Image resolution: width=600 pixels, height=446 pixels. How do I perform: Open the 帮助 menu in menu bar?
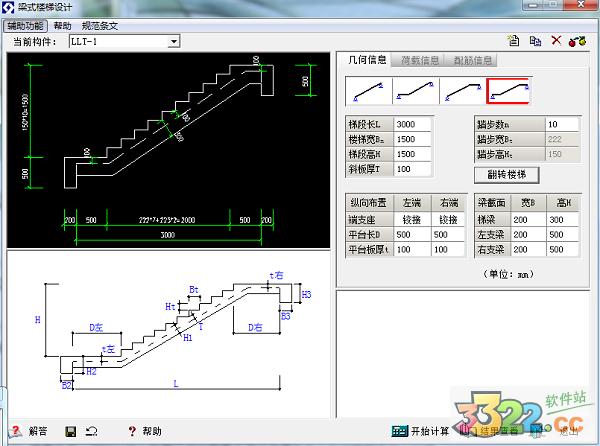(62, 26)
